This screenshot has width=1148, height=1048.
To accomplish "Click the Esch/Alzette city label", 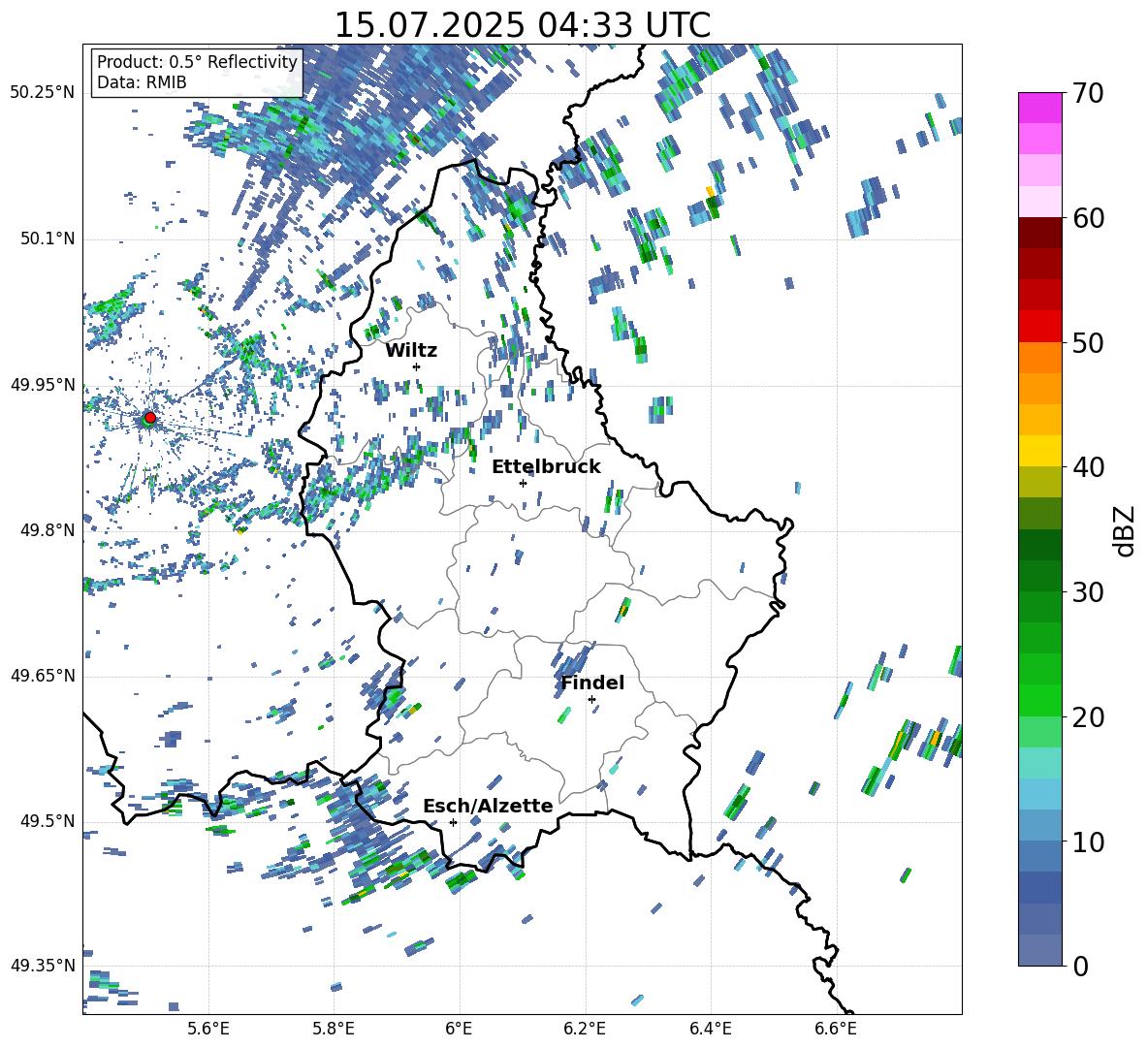I will coord(488,807).
